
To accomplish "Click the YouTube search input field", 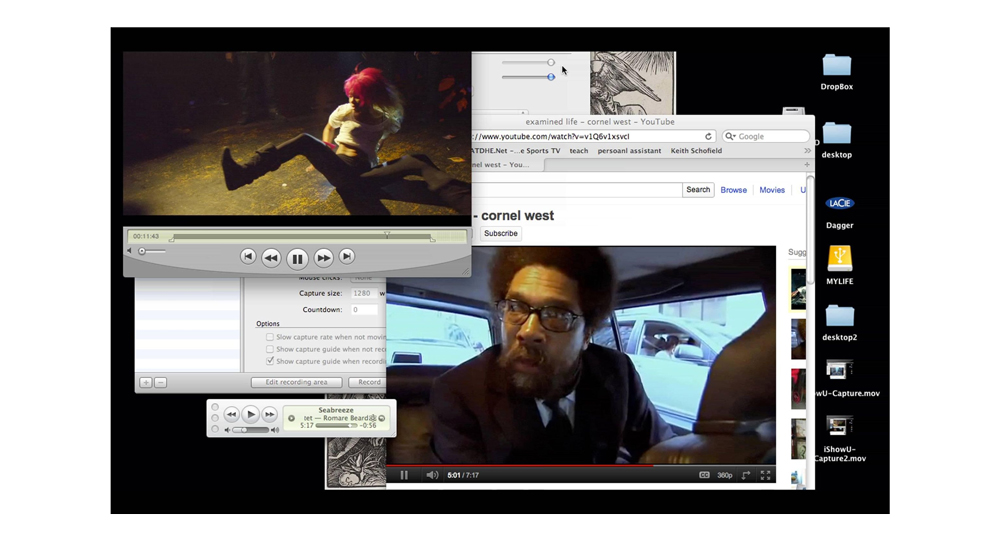I will click(x=577, y=189).
